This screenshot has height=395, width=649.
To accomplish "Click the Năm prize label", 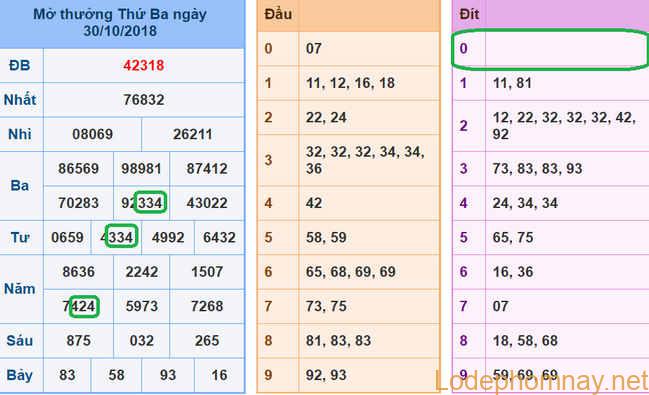I will 19,289.
